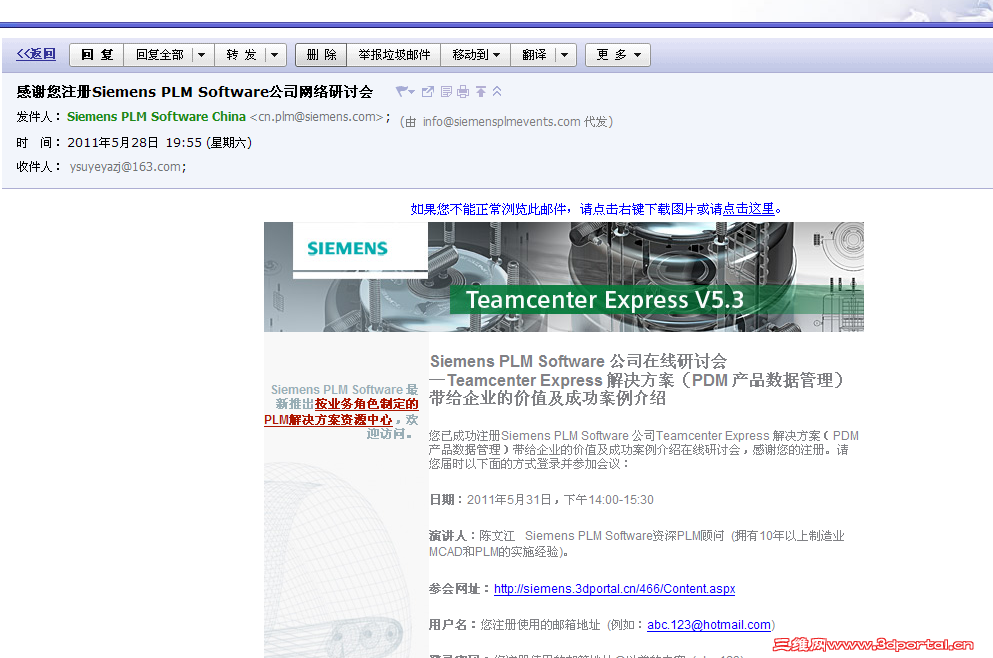This screenshot has width=993, height=658.
Task: Expand the translate dropdown arrow
Action: (564, 55)
